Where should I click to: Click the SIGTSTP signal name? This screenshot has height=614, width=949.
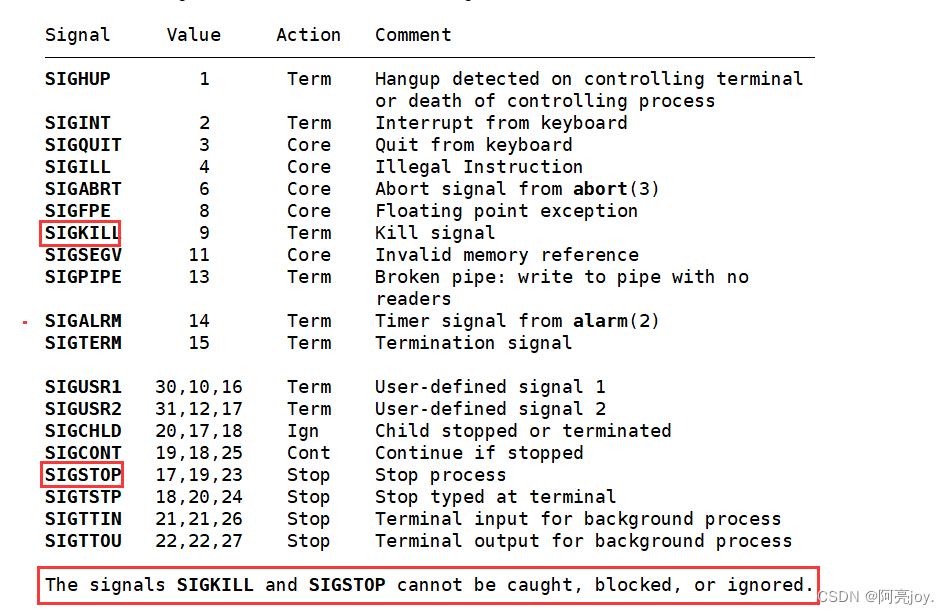pyautogui.click(x=83, y=497)
